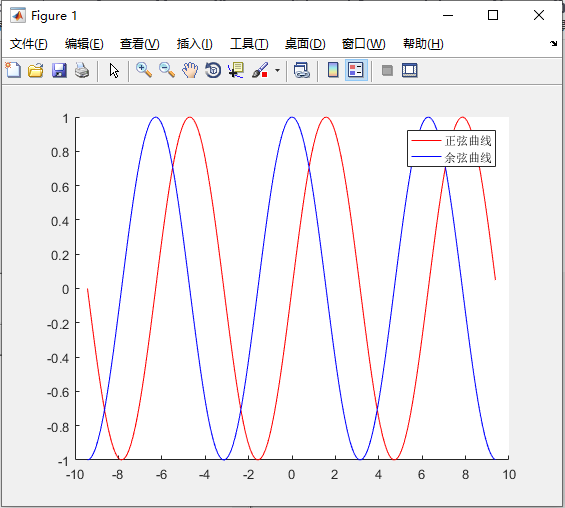Save the figure with the floppy icon
Image resolution: width=565 pixels, height=508 pixels.
tap(59, 70)
